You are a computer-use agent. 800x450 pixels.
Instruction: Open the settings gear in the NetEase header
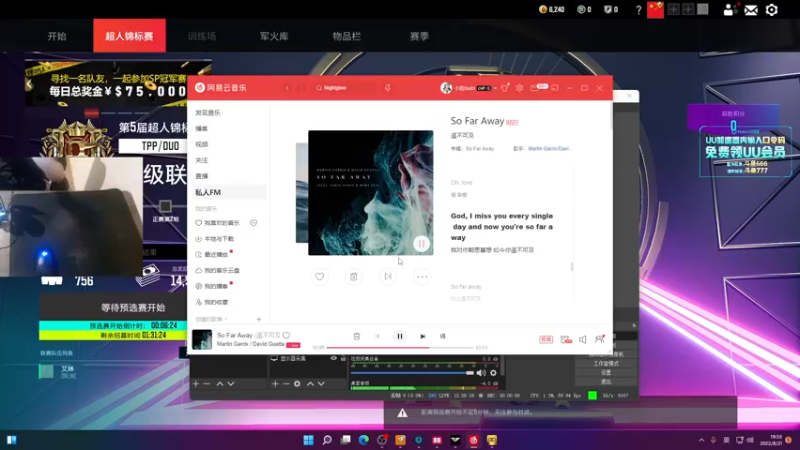coord(519,88)
